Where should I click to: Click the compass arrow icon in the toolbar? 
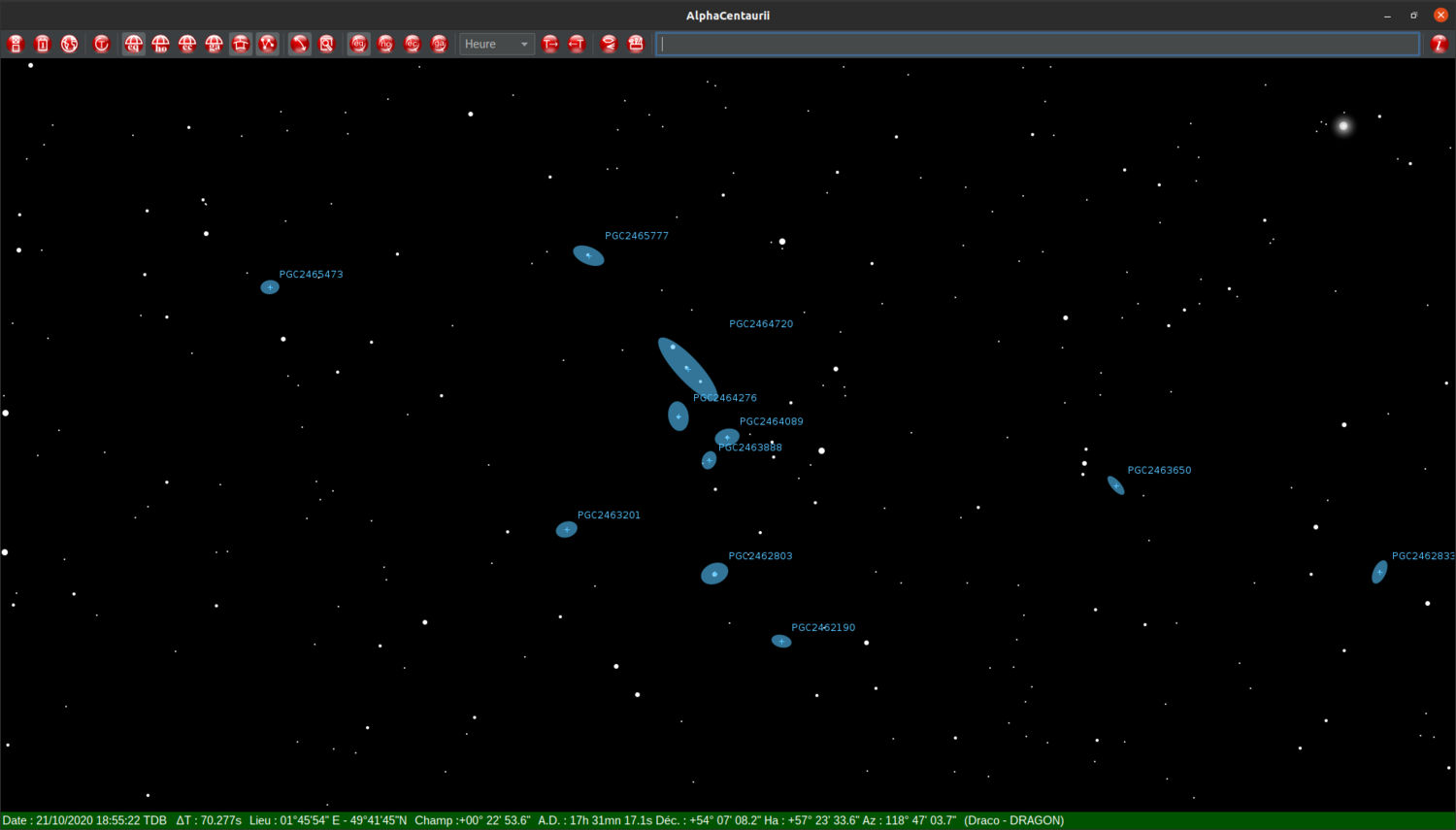coord(299,44)
